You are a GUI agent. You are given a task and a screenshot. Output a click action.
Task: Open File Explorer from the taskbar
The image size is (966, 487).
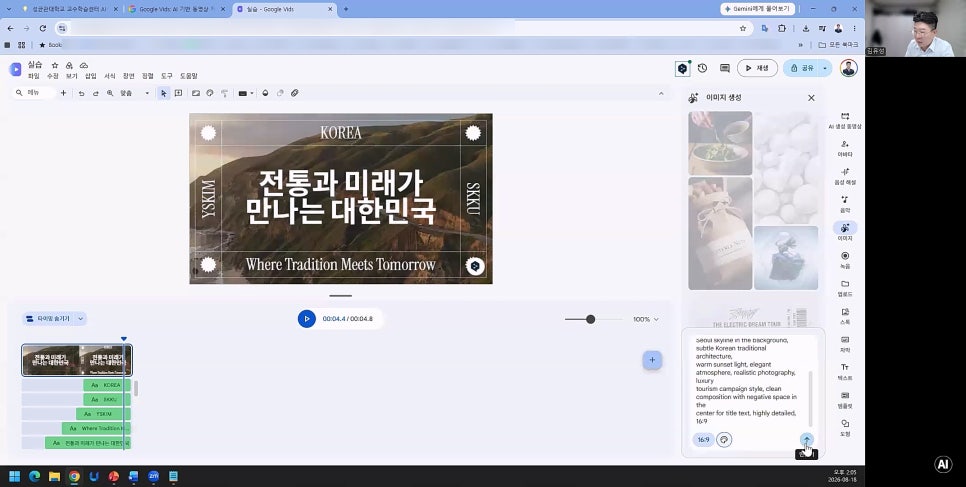tap(54, 476)
